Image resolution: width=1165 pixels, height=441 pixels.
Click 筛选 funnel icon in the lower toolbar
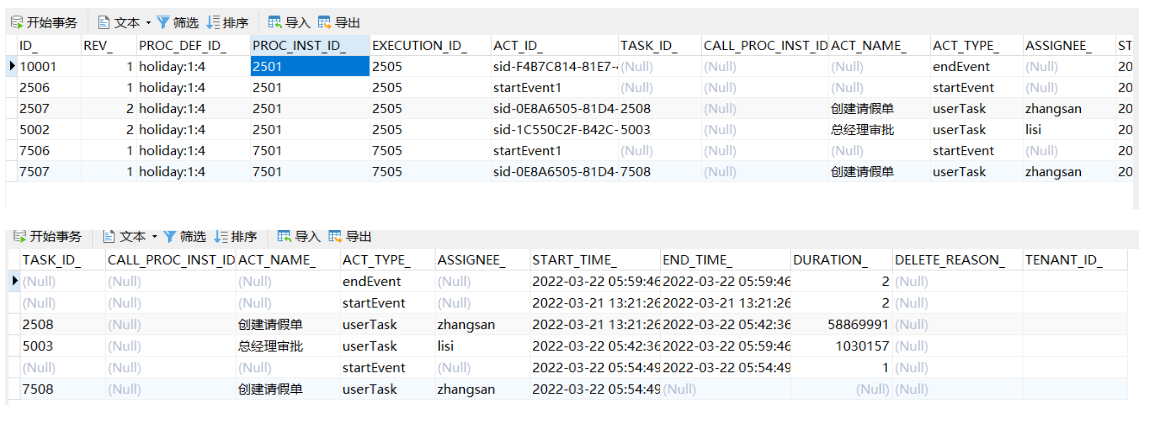click(170, 237)
